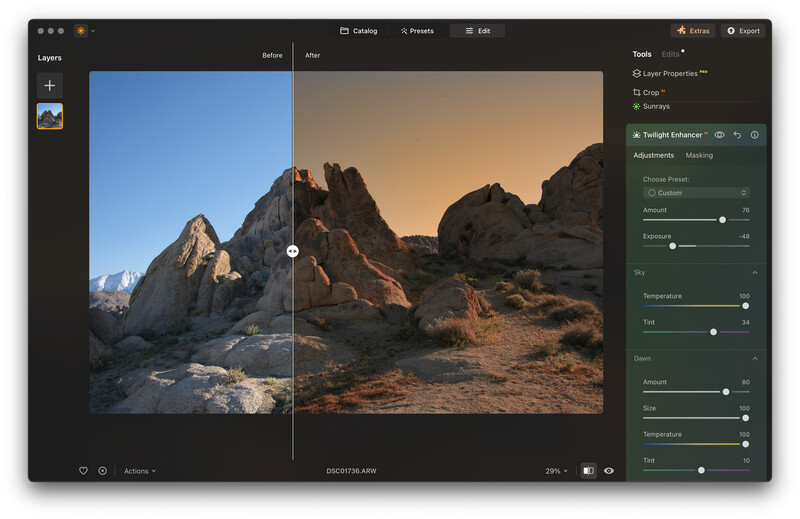Image resolution: width=800 pixels, height=519 pixels.
Task: Click the Sky Tint slider
Action: (696, 332)
